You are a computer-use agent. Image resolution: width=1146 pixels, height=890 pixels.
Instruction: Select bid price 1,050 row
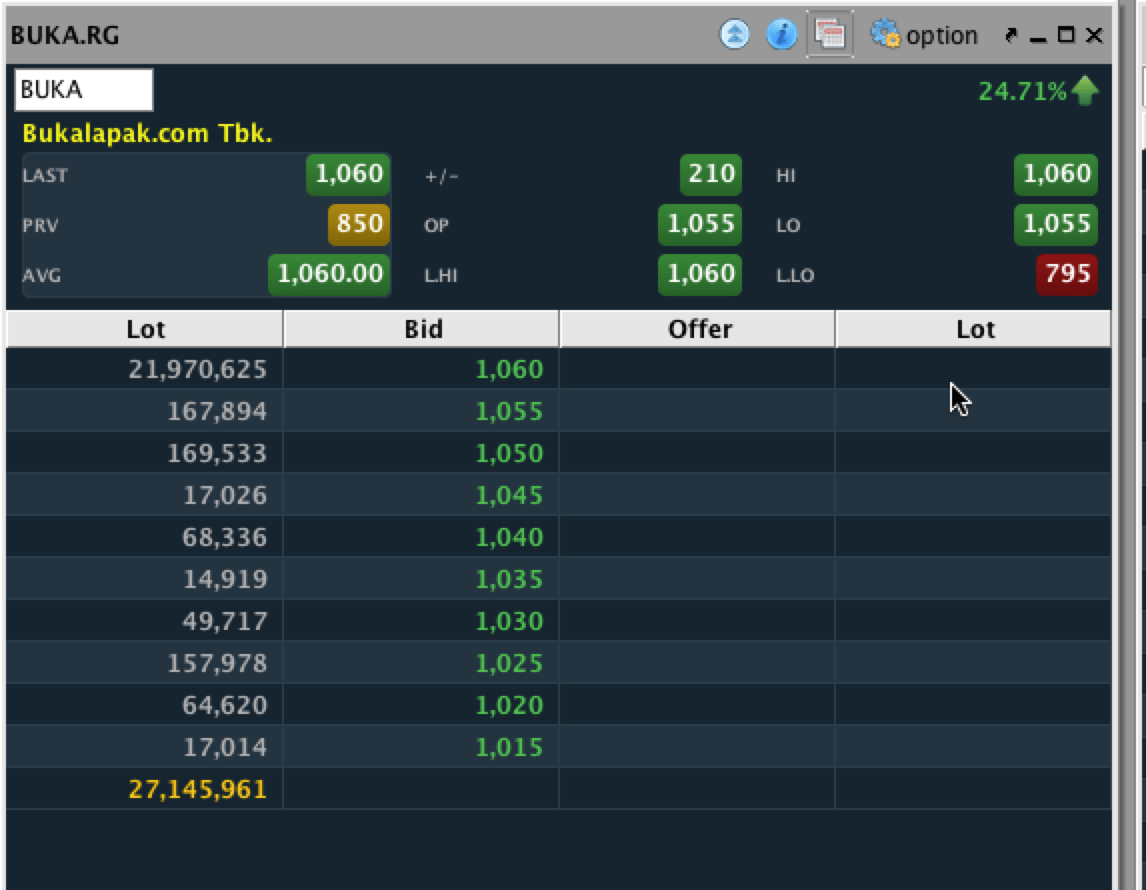click(x=509, y=453)
